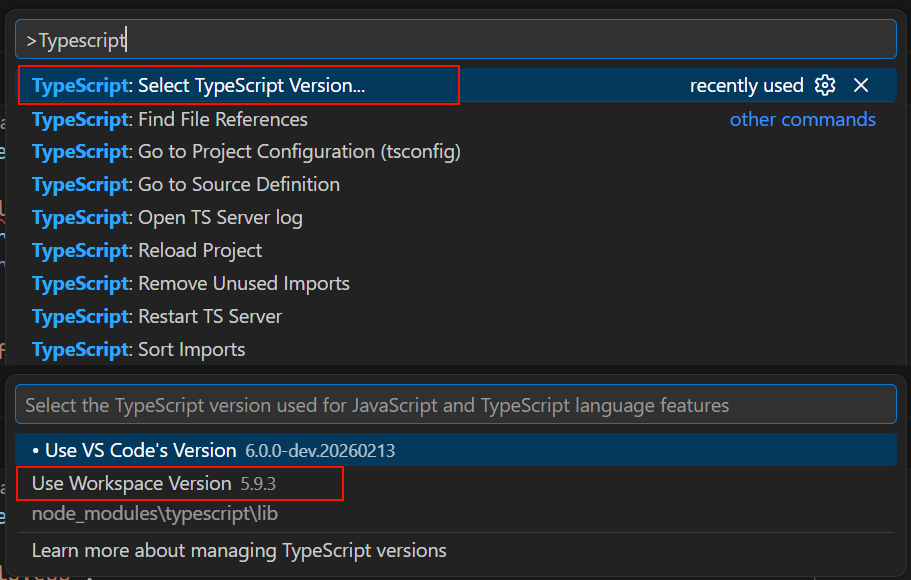Screen dimensions: 911x580
Task: Choose TypeScript: Find File References
Action: click(x=170, y=119)
